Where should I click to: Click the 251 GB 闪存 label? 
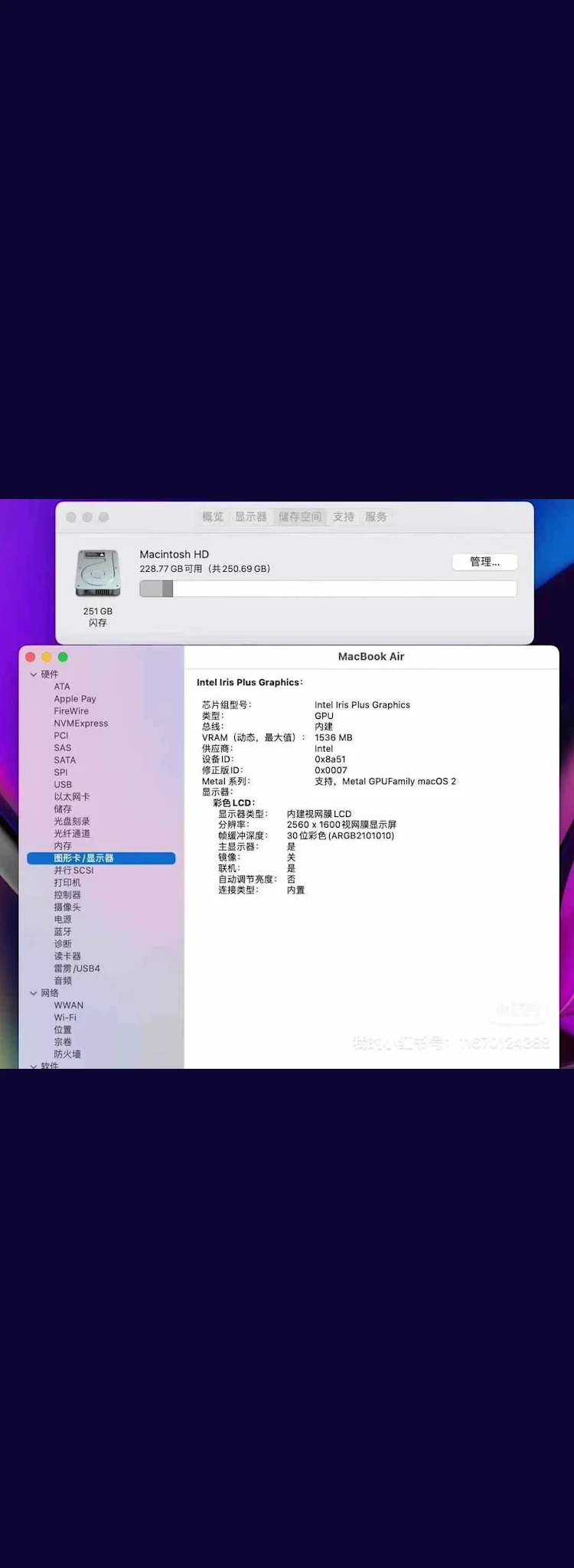click(97, 617)
